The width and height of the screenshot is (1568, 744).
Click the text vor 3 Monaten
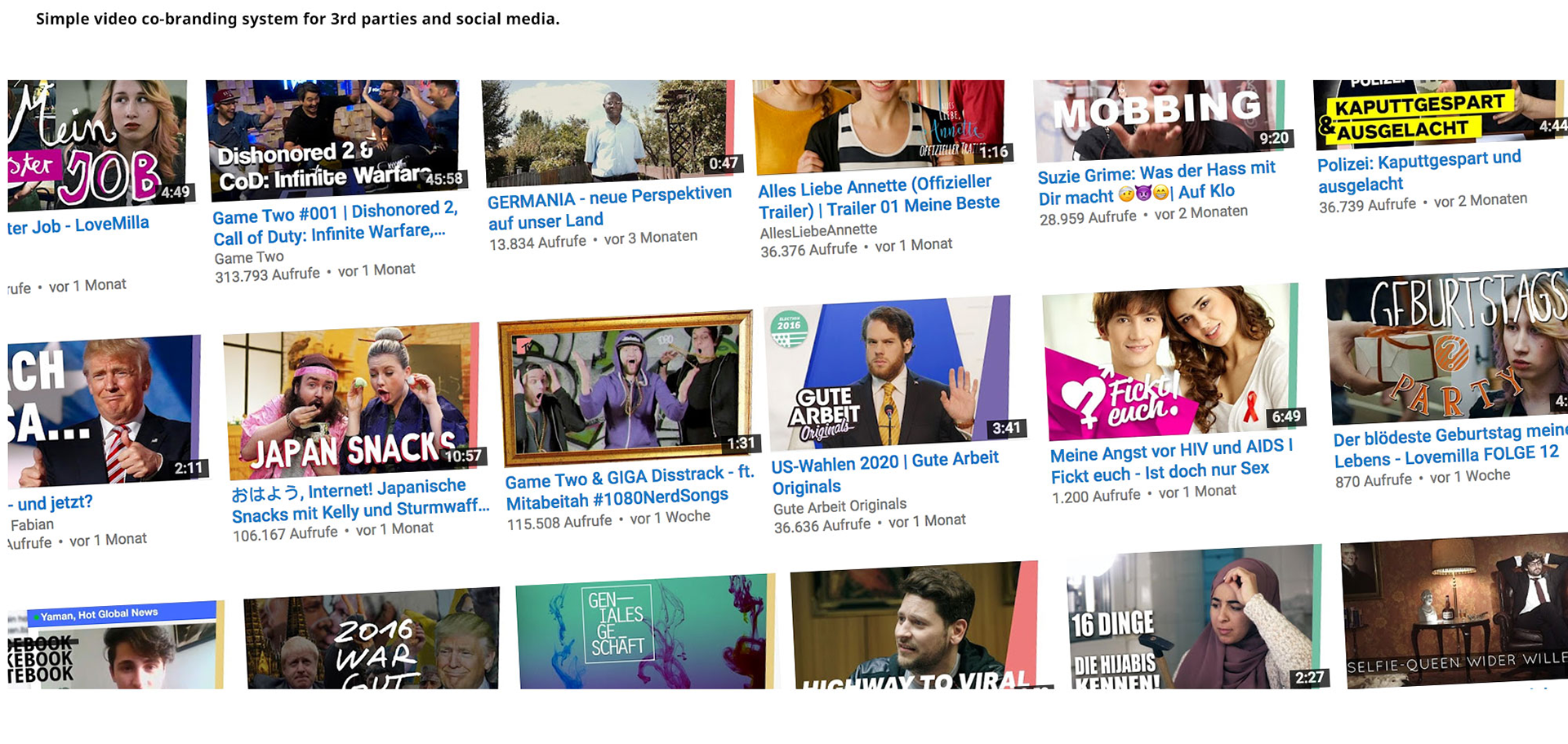(x=651, y=238)
